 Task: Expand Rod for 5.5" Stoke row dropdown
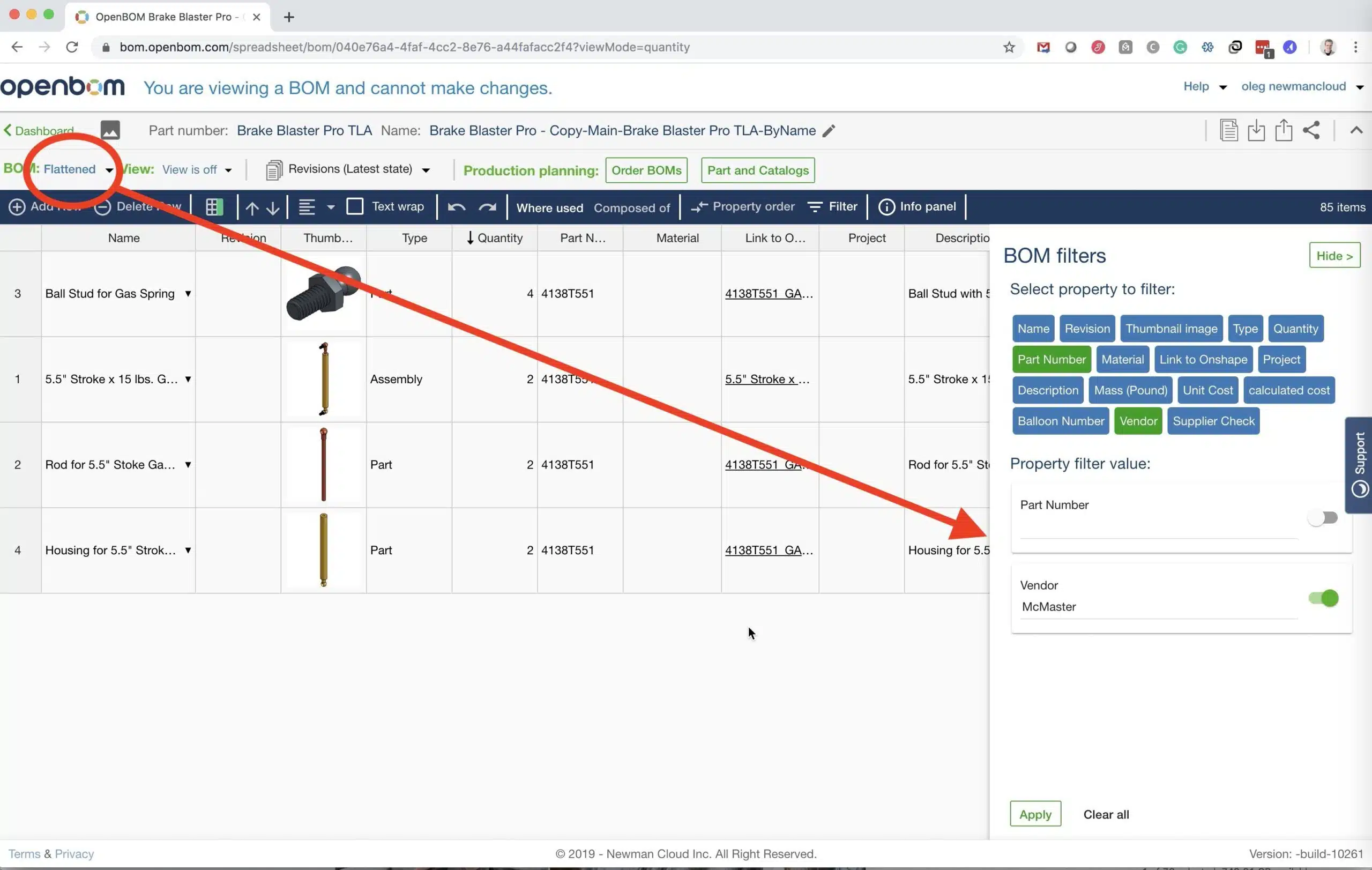pos(188,464)
